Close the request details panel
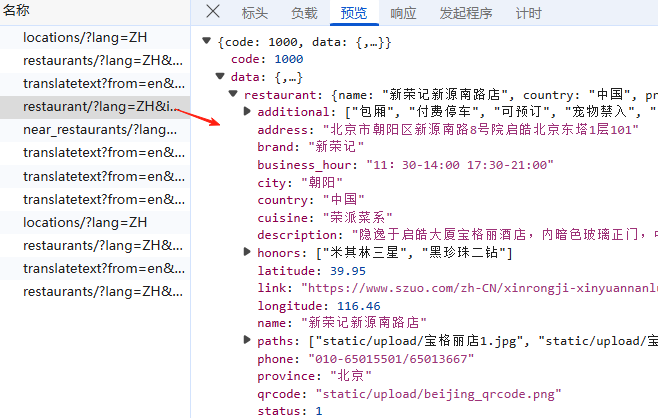Screen dimensions: 658x418 (x=213, y=11)
